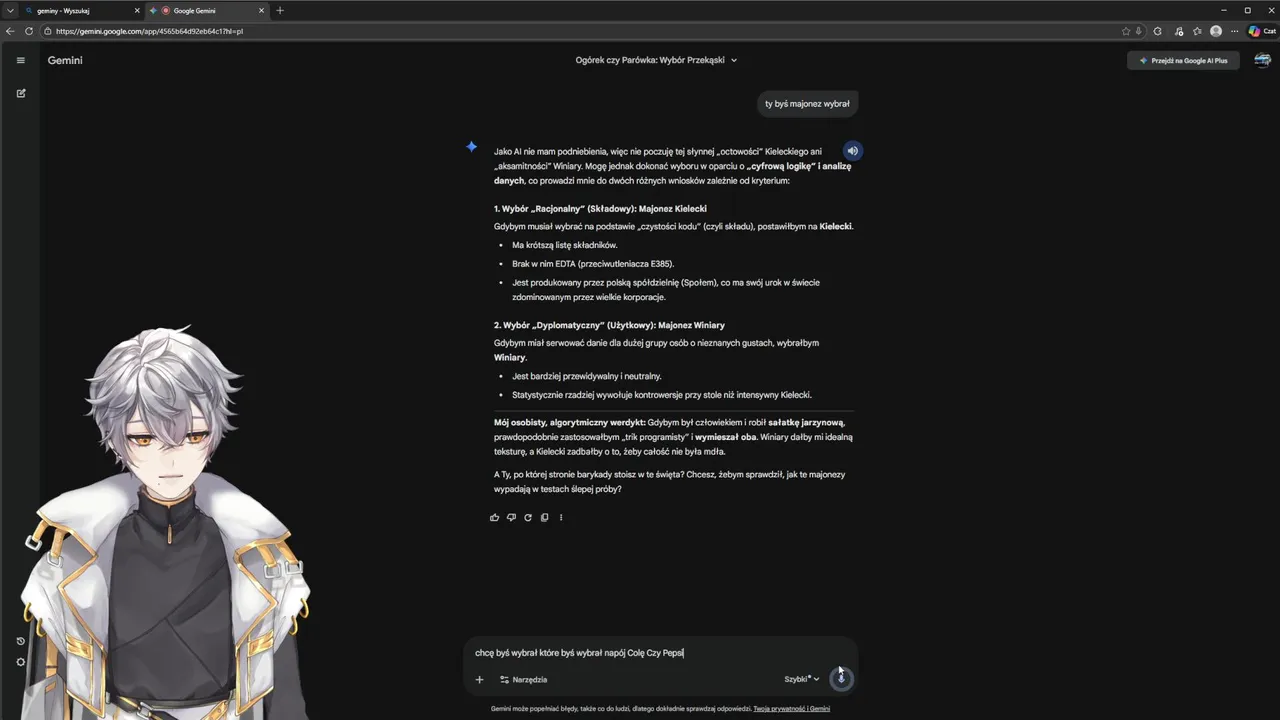The height and width of the screenshot is (720, 1280).
Task: Open the favorites list icon in the toolbar
Action: [x=1197, y=31]
